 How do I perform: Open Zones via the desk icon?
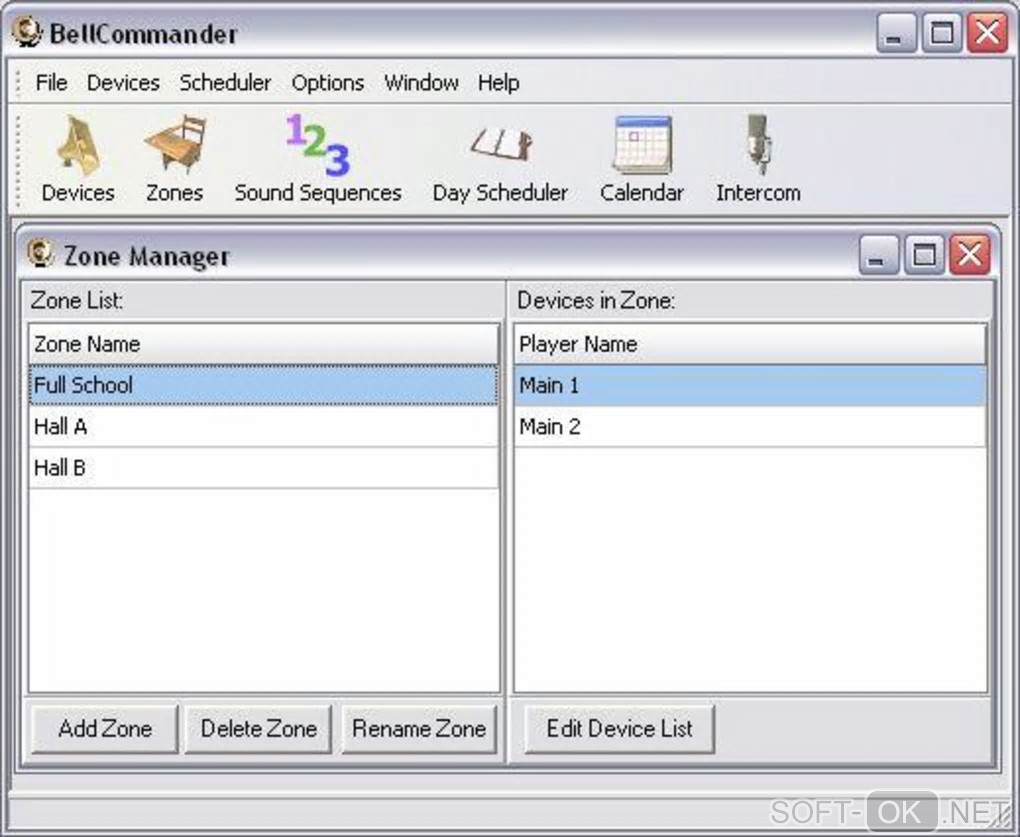[174, 158]
